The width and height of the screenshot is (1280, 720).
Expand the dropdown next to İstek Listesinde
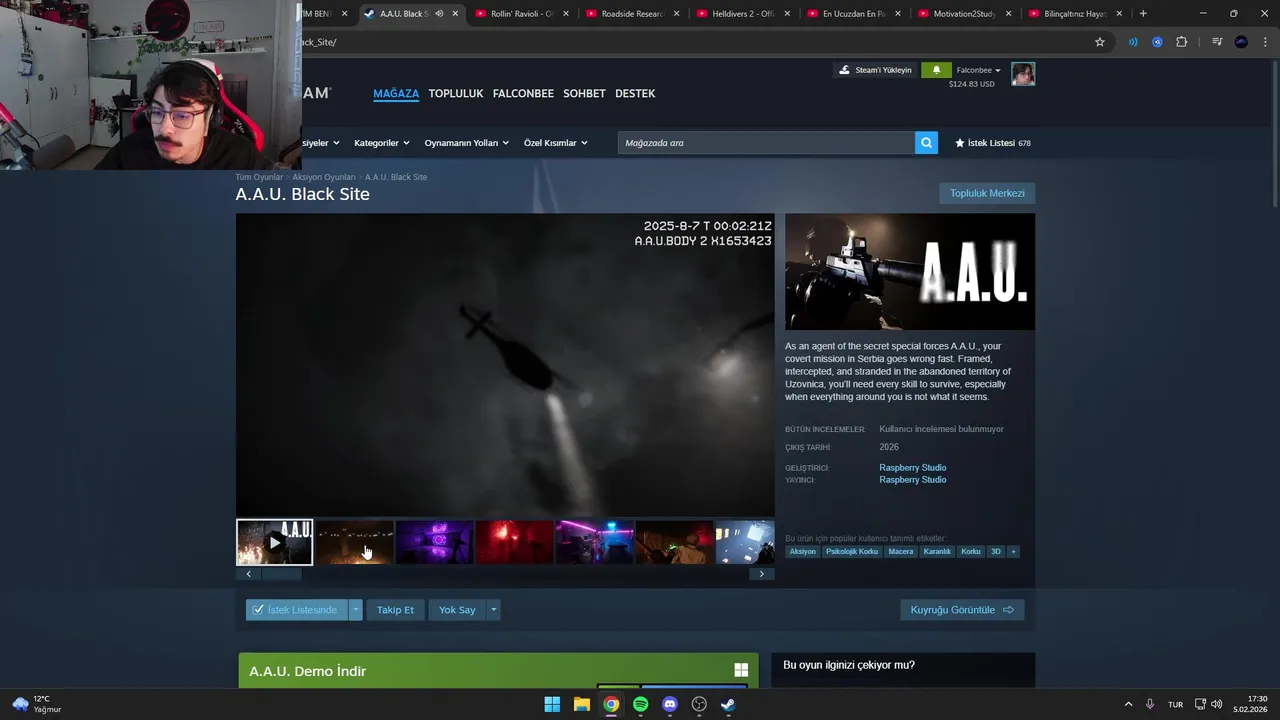point(355,610)
